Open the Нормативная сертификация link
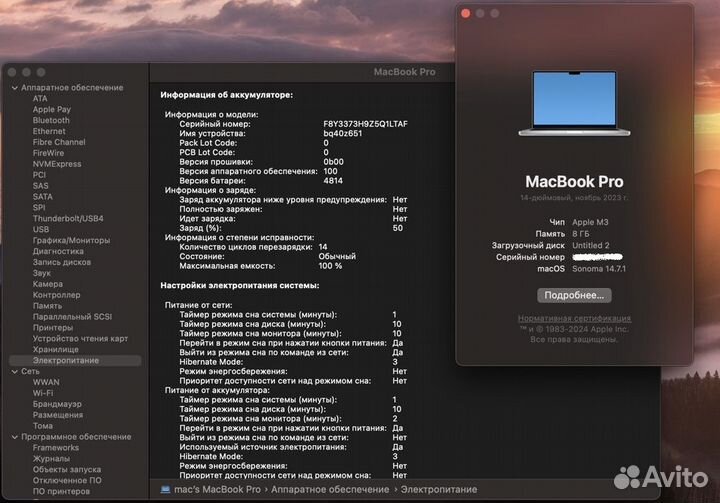720x503 pixels. [574, 318]
